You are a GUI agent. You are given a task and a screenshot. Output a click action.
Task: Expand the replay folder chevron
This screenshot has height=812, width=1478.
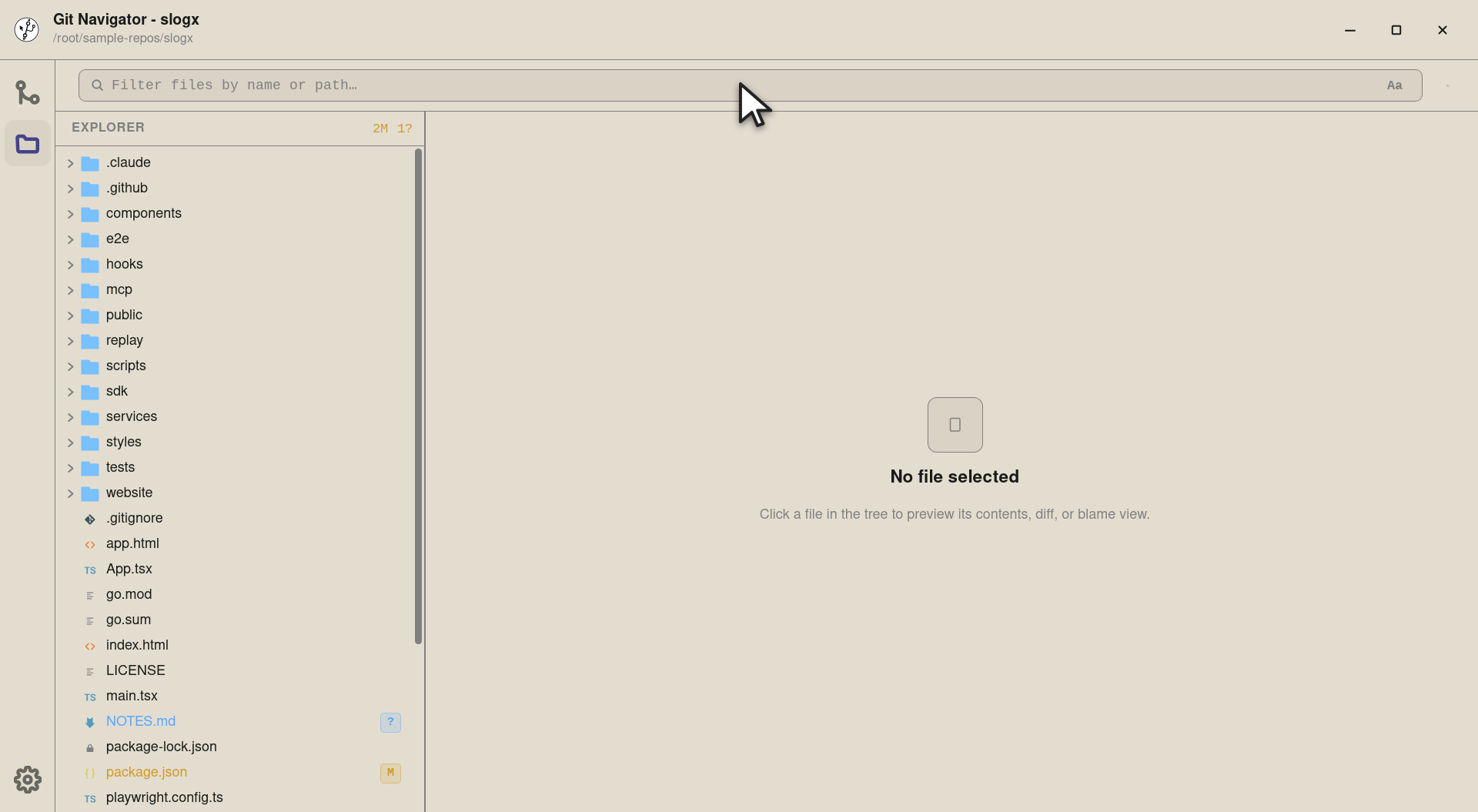coord(71,341)
